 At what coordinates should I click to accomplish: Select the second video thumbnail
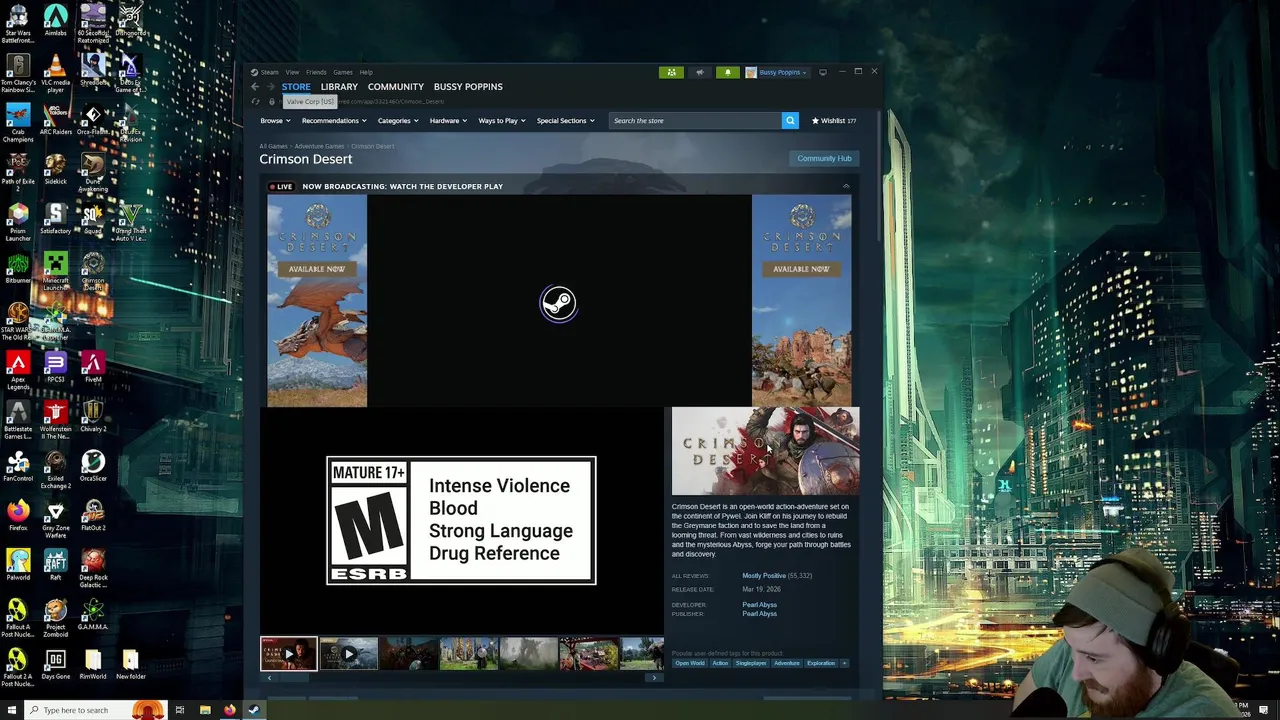349,654
